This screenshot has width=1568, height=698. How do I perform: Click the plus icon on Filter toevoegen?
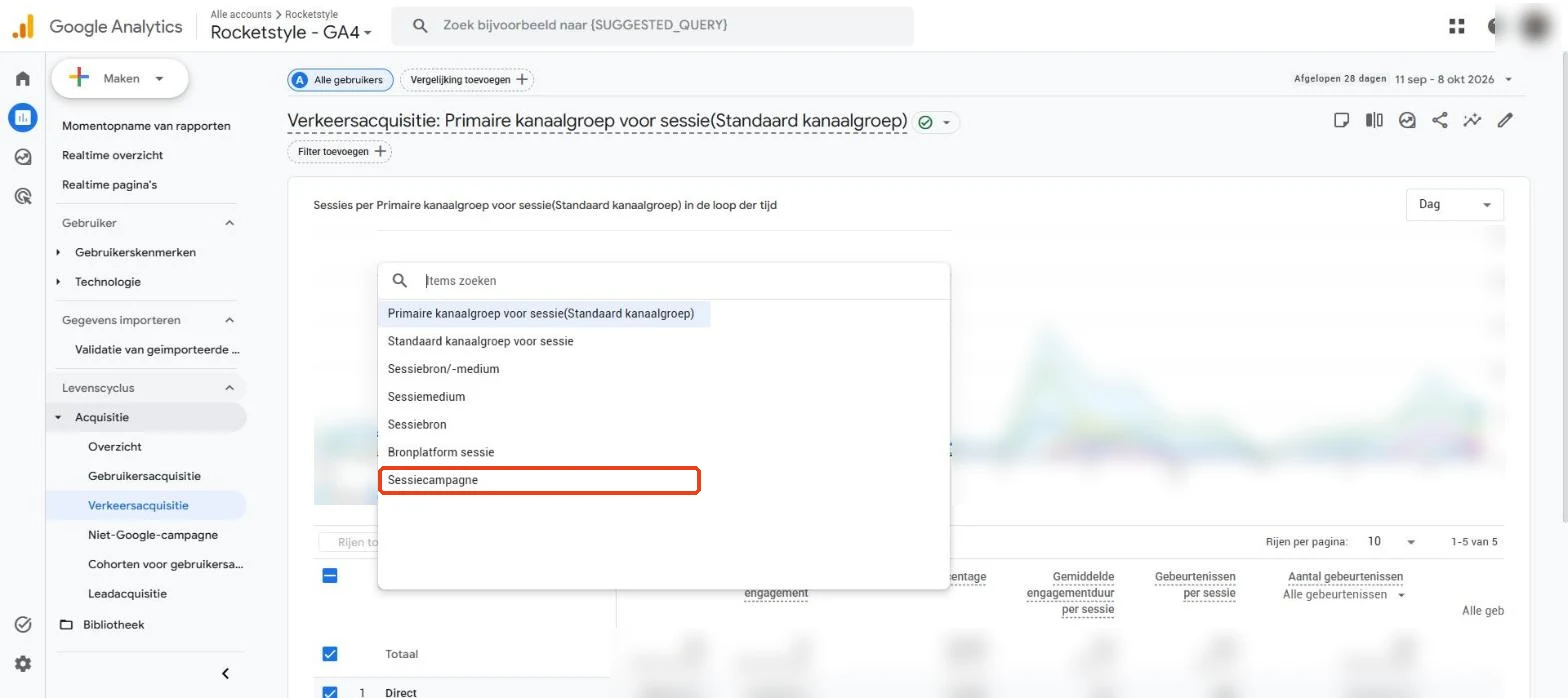[x=380, y=152]
